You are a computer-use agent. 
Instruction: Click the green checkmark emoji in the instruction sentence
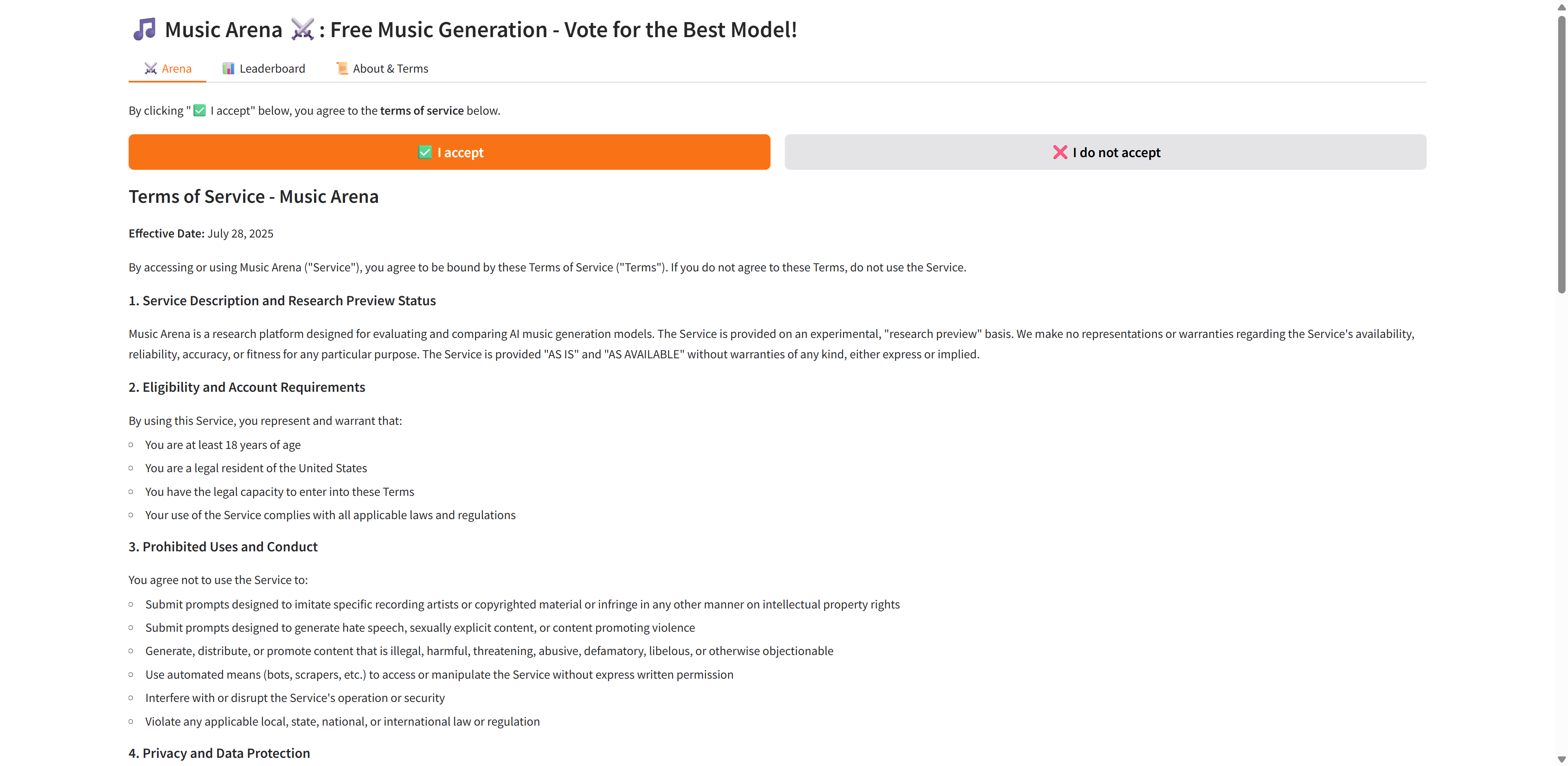click(200, 111)
